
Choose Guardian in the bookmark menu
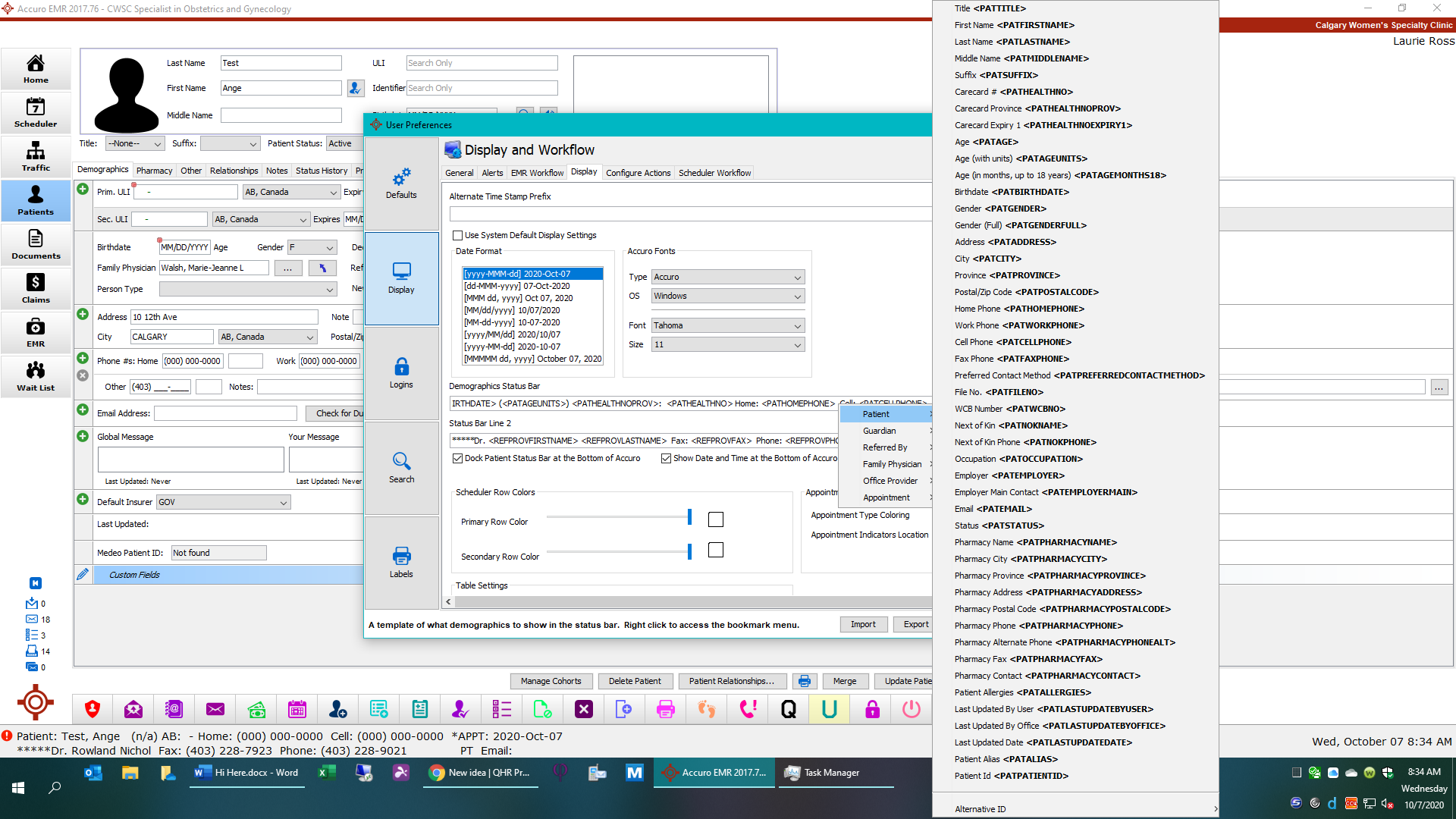pos(879,431)
